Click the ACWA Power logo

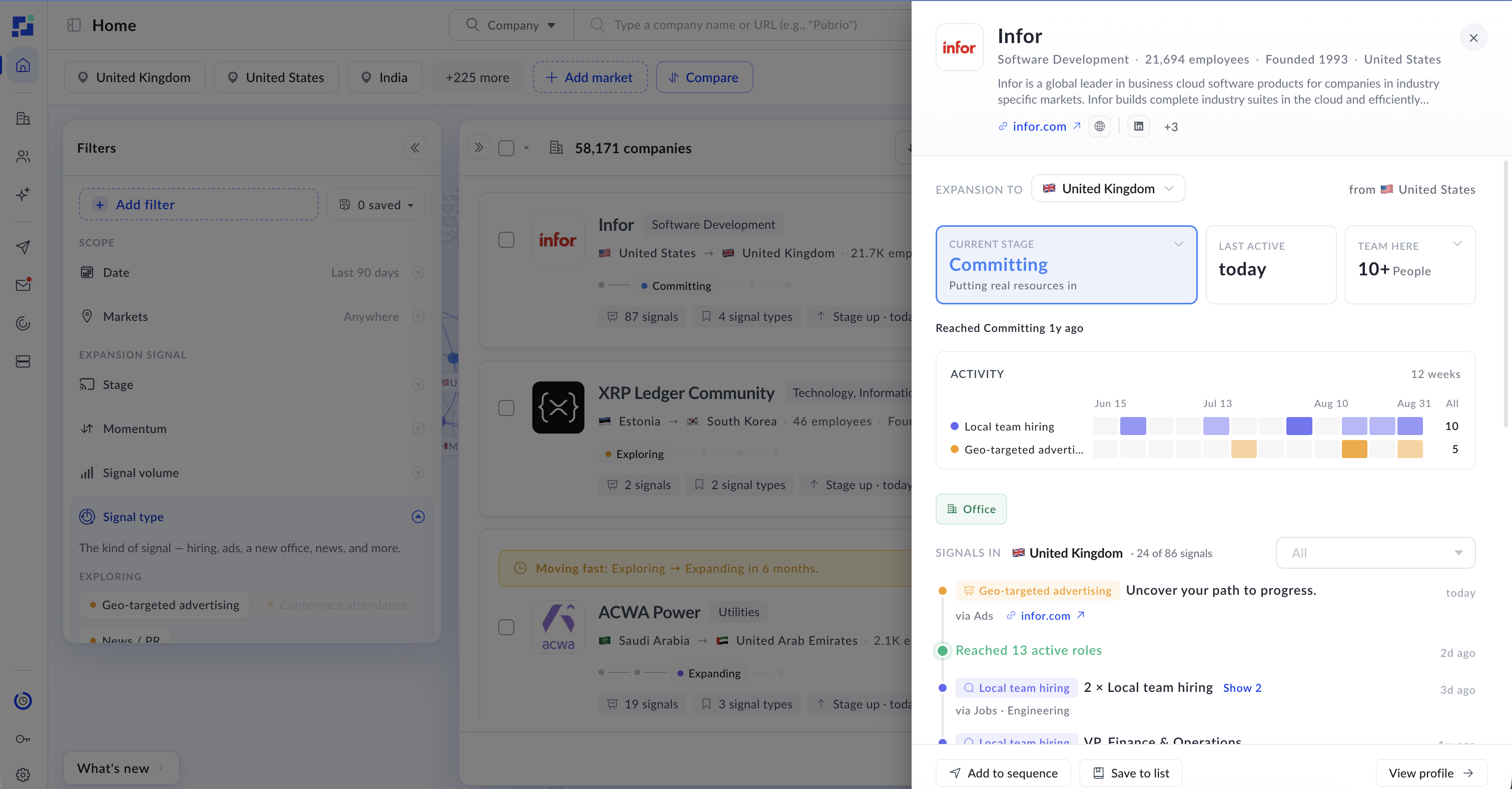[558, 626]
